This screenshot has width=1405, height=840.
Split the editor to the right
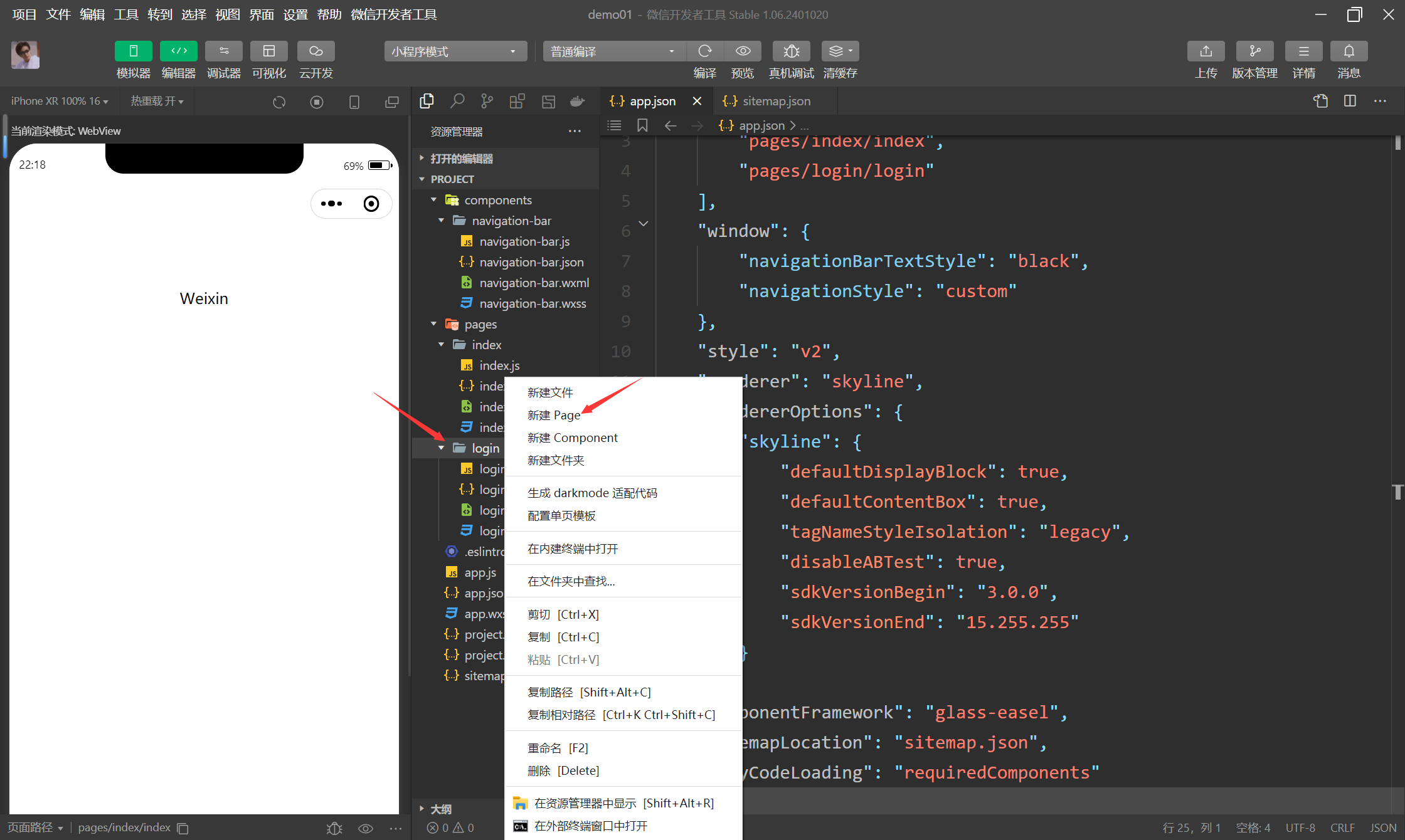(x=1350, y=101)
